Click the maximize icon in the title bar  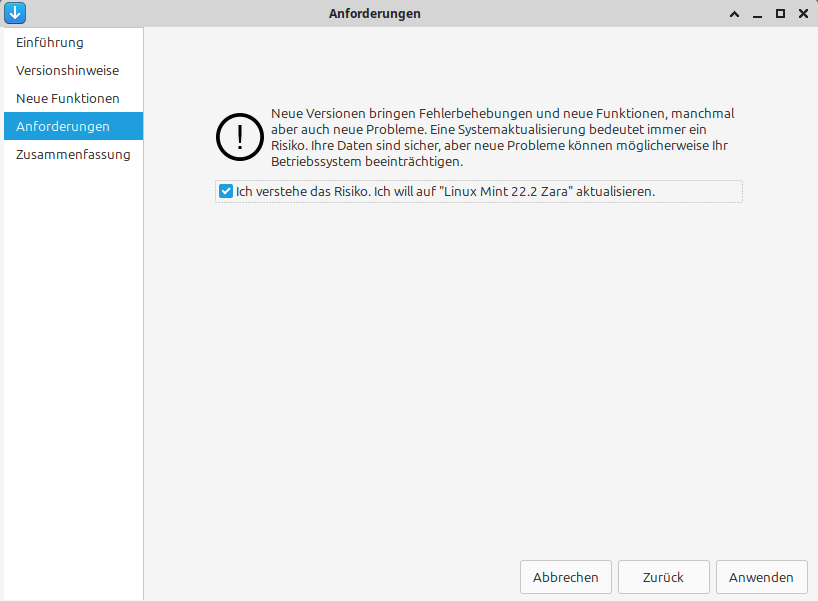tap(781, 13)
